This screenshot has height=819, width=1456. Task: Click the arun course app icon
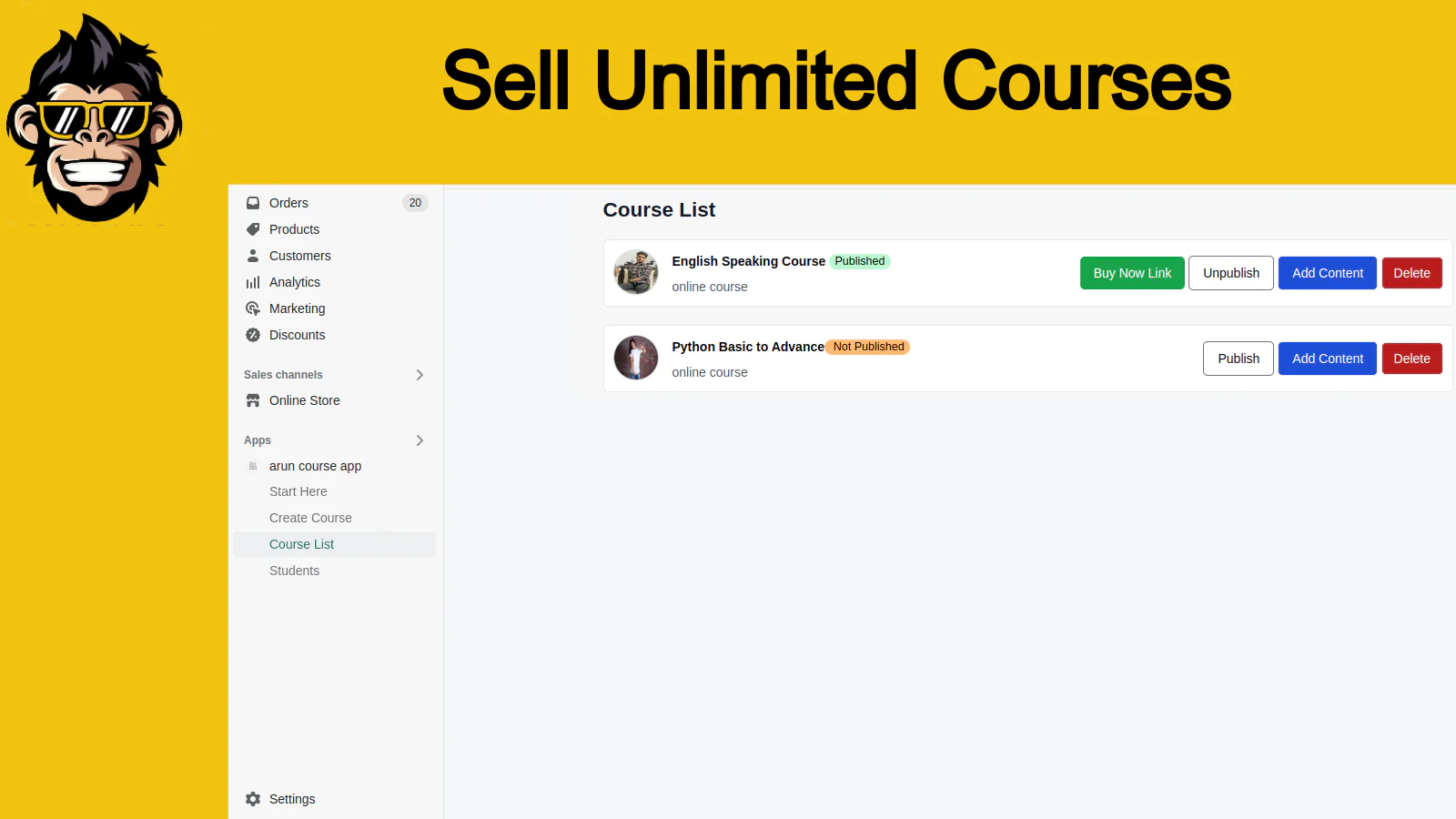(x=253, y=466)
